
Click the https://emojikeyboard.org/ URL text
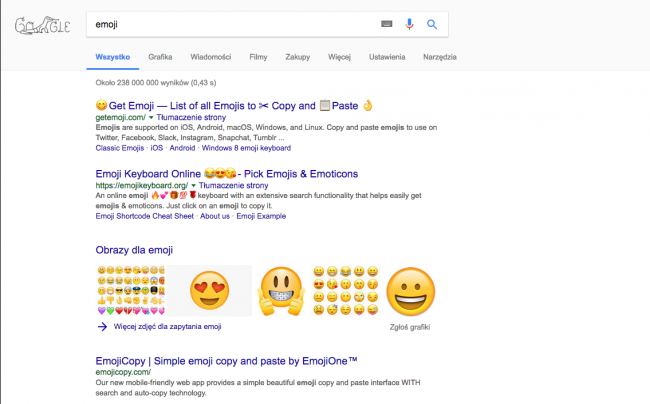[x=142, y=185]
